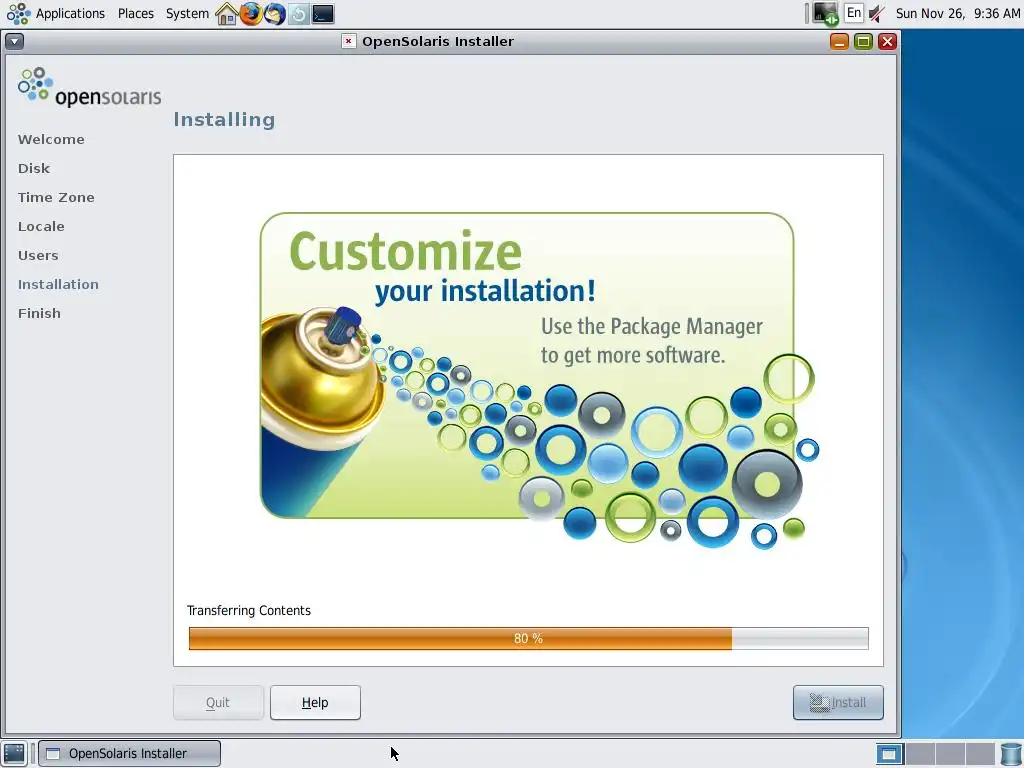Click the home folder launcher icon

tap(226, 14)
